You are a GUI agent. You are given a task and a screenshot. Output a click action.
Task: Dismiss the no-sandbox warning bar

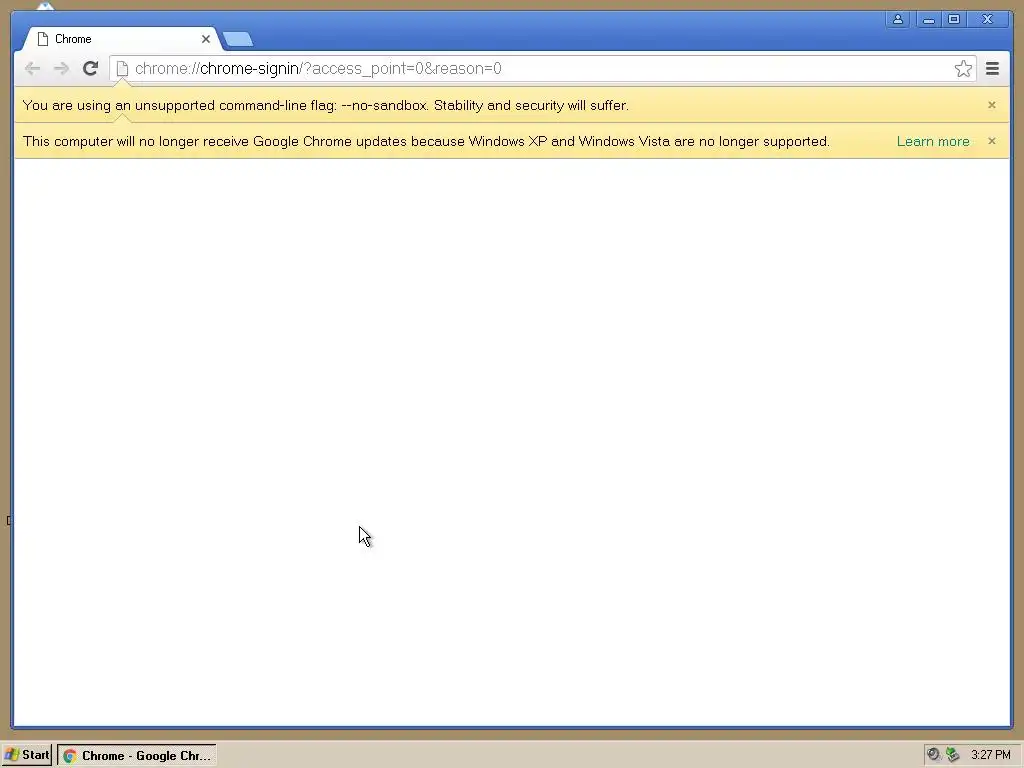pos(991,105)
